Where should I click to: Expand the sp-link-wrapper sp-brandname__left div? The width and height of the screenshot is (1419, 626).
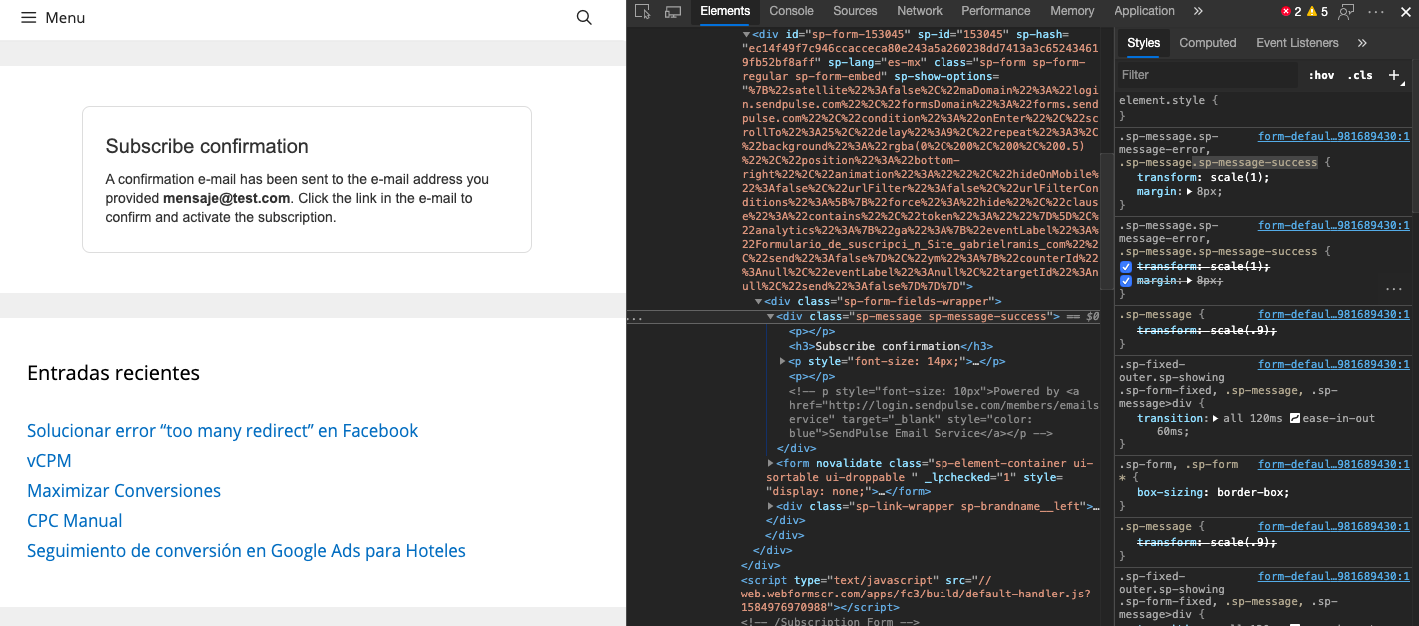tap(770, 506)
